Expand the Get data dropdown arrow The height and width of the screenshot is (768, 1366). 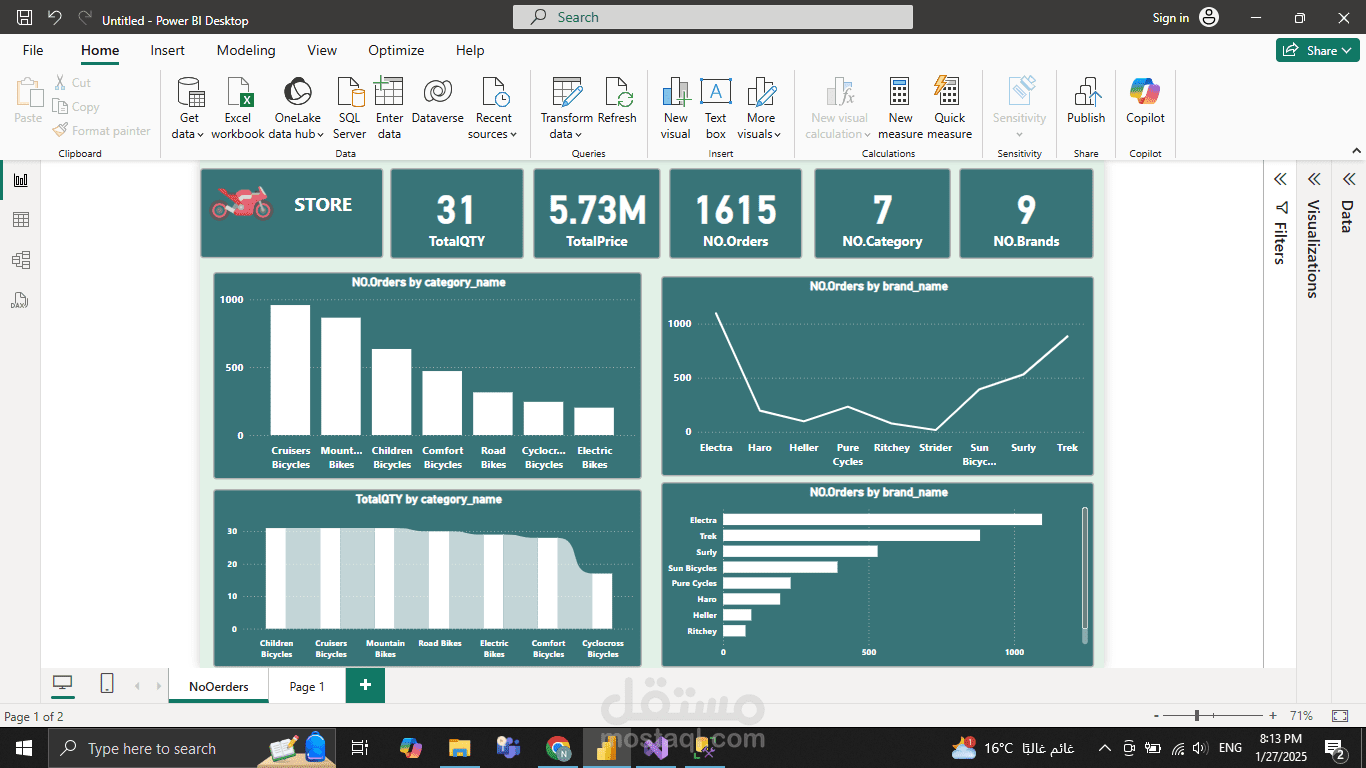(x=201, y=135)
